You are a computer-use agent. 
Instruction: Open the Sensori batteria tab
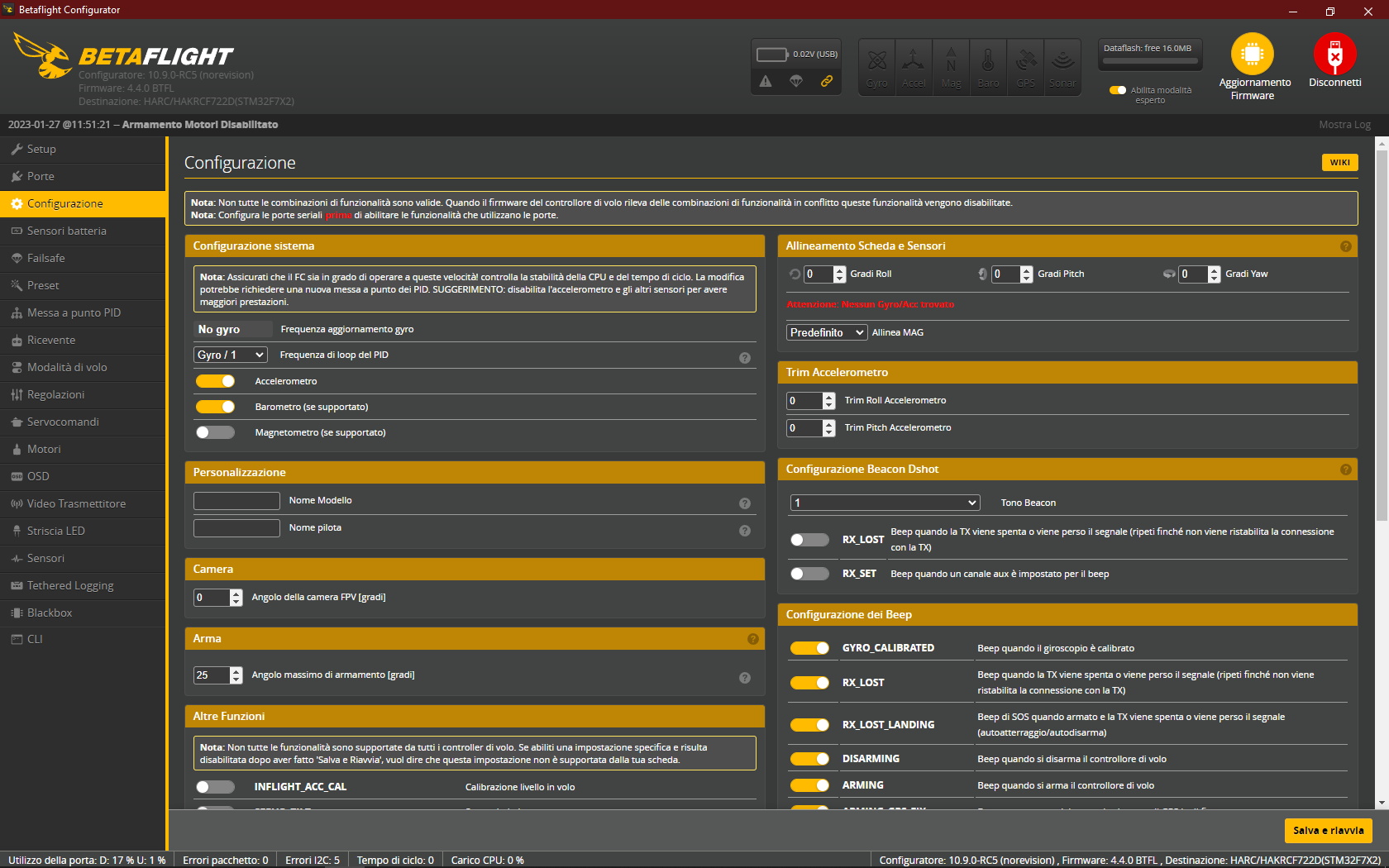(x=83, y=231)
